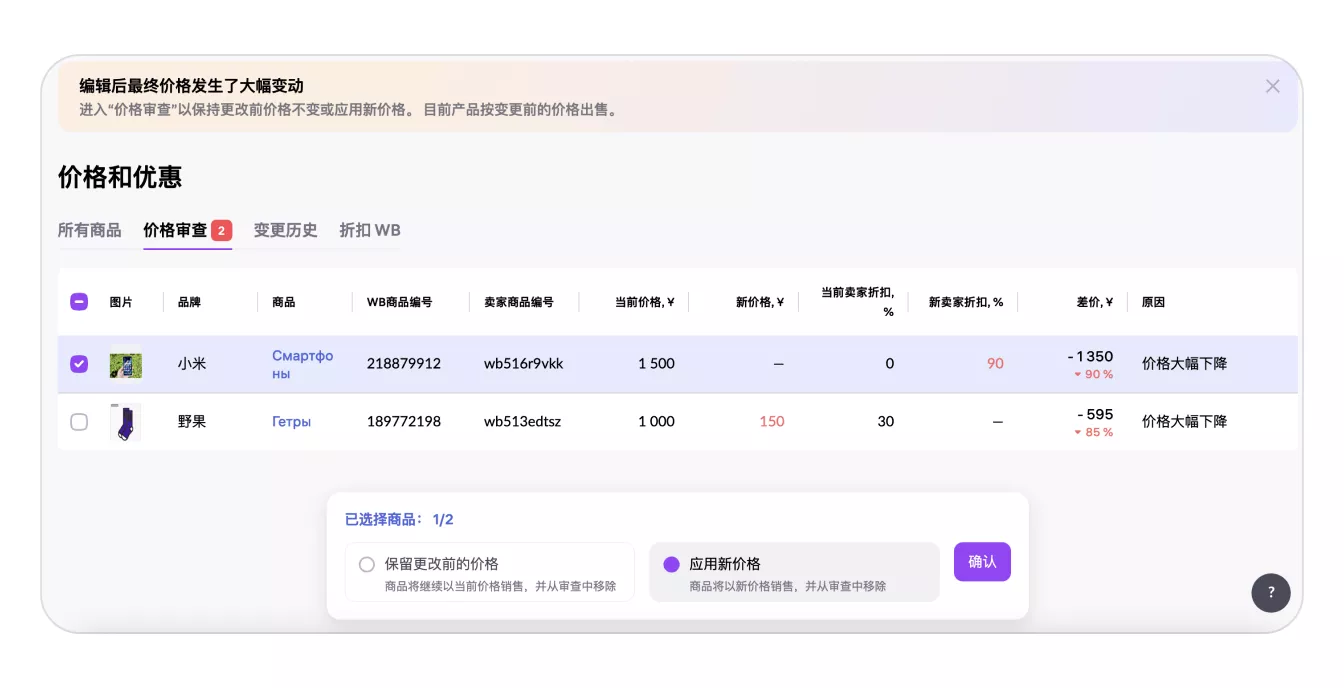Click current seller discount 30
The width and height of the screenshot is (1344, 688).
886,422
